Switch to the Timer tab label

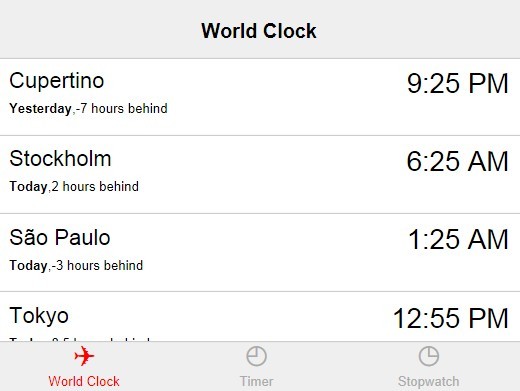point(256,381)
